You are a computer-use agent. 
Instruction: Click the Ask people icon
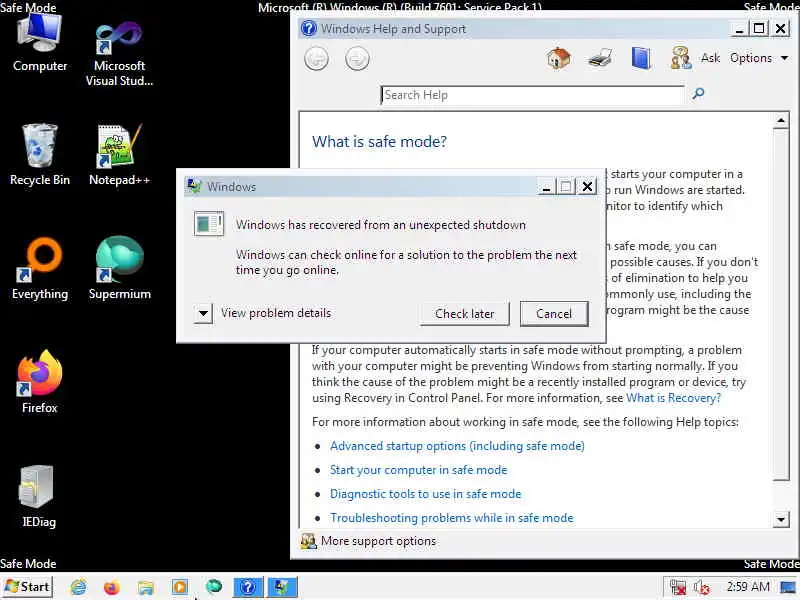(681, 58)
